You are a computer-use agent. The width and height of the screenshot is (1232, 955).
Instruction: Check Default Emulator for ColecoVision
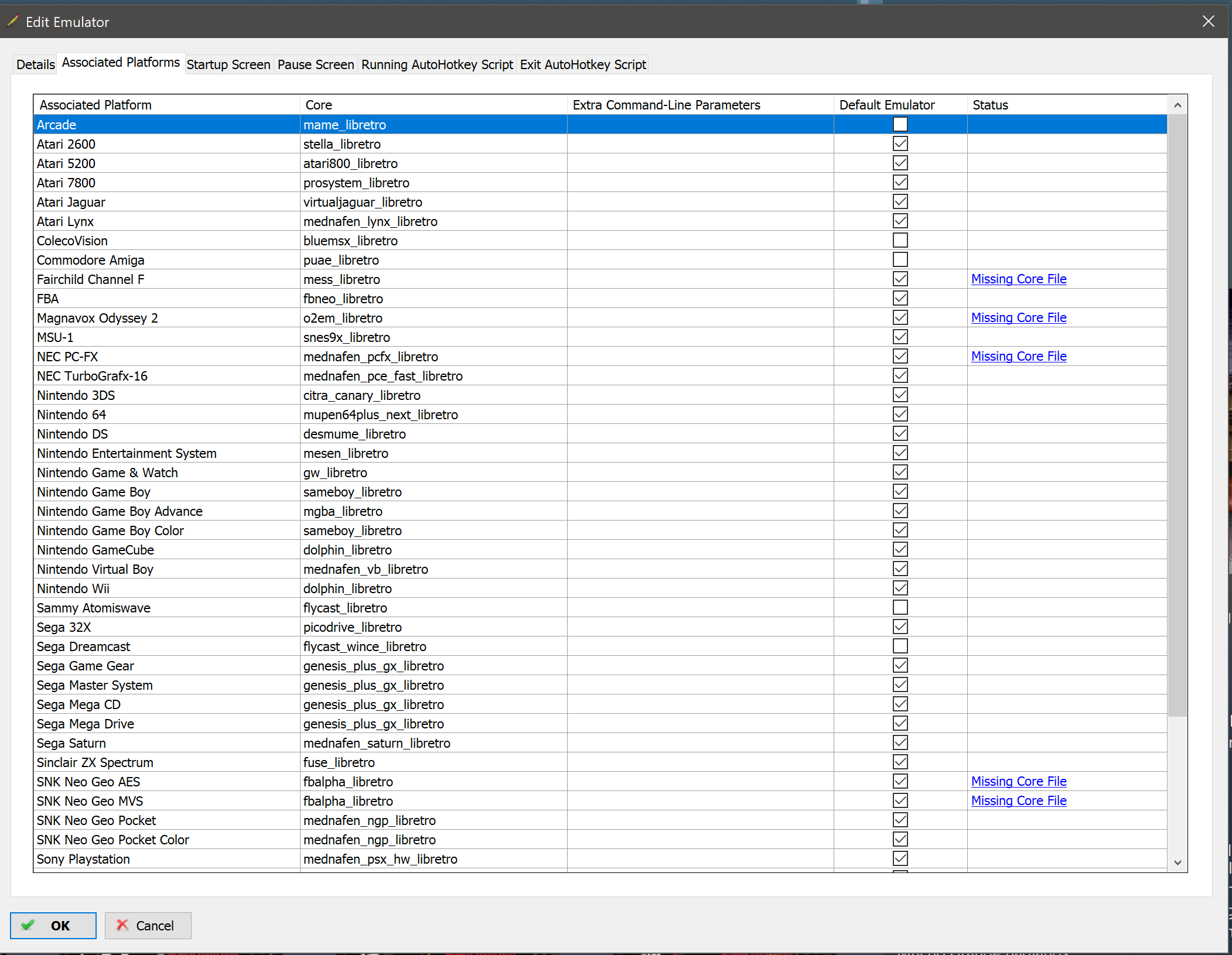(900, 240)
